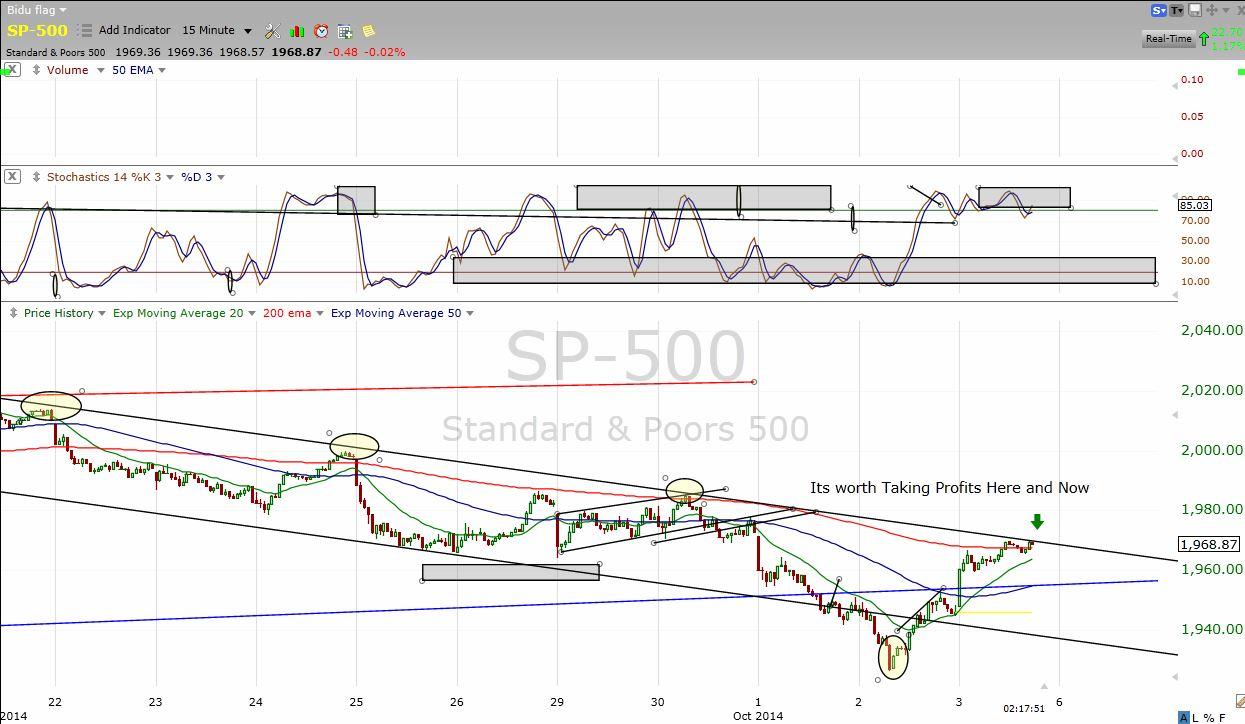Click the 1,968.87 current price label
The width and height of the screenshot is (1245, 724).
[x=1209, y=545]
